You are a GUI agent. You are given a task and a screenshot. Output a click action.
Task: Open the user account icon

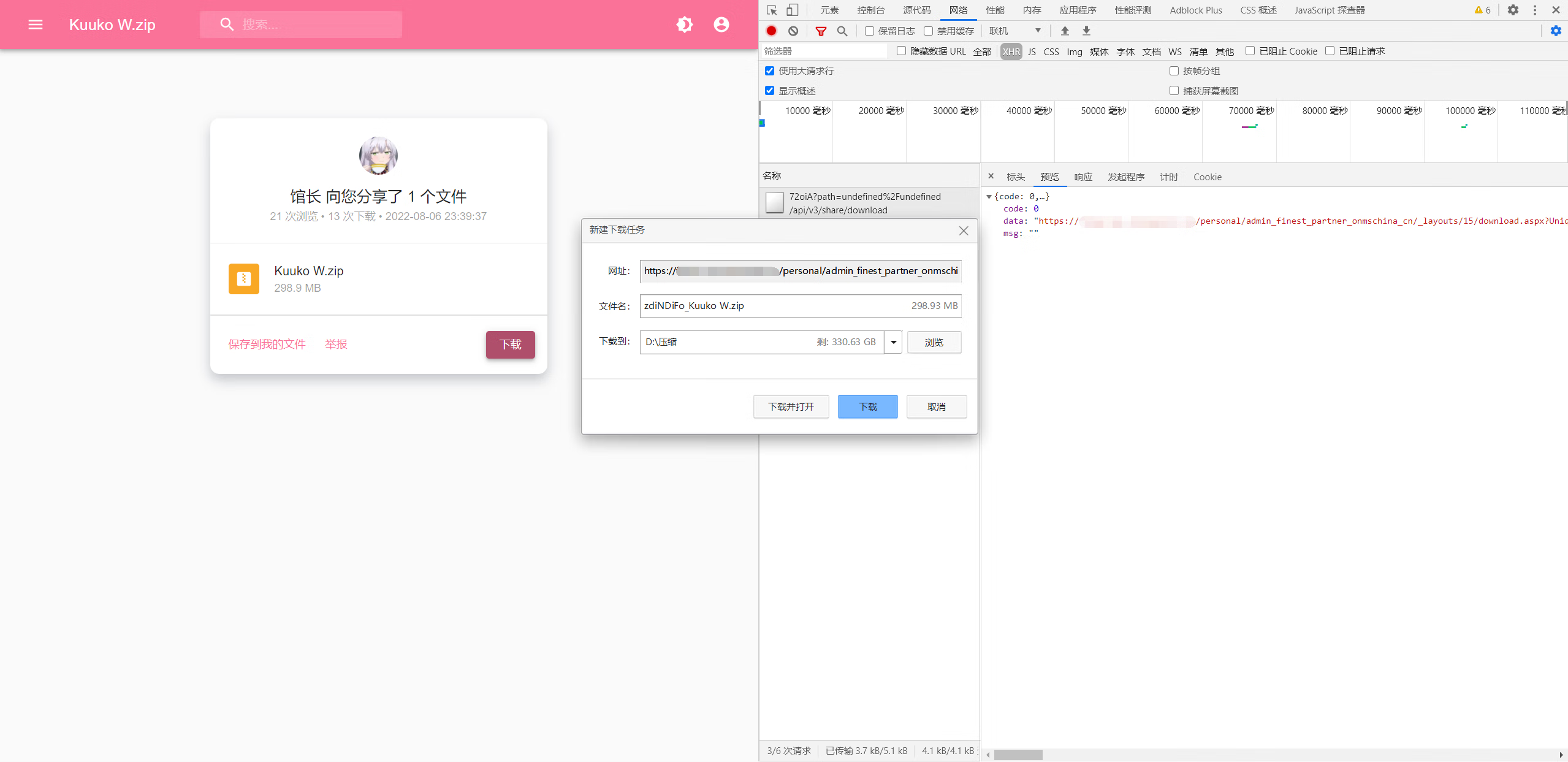click(x=721, y=25)
